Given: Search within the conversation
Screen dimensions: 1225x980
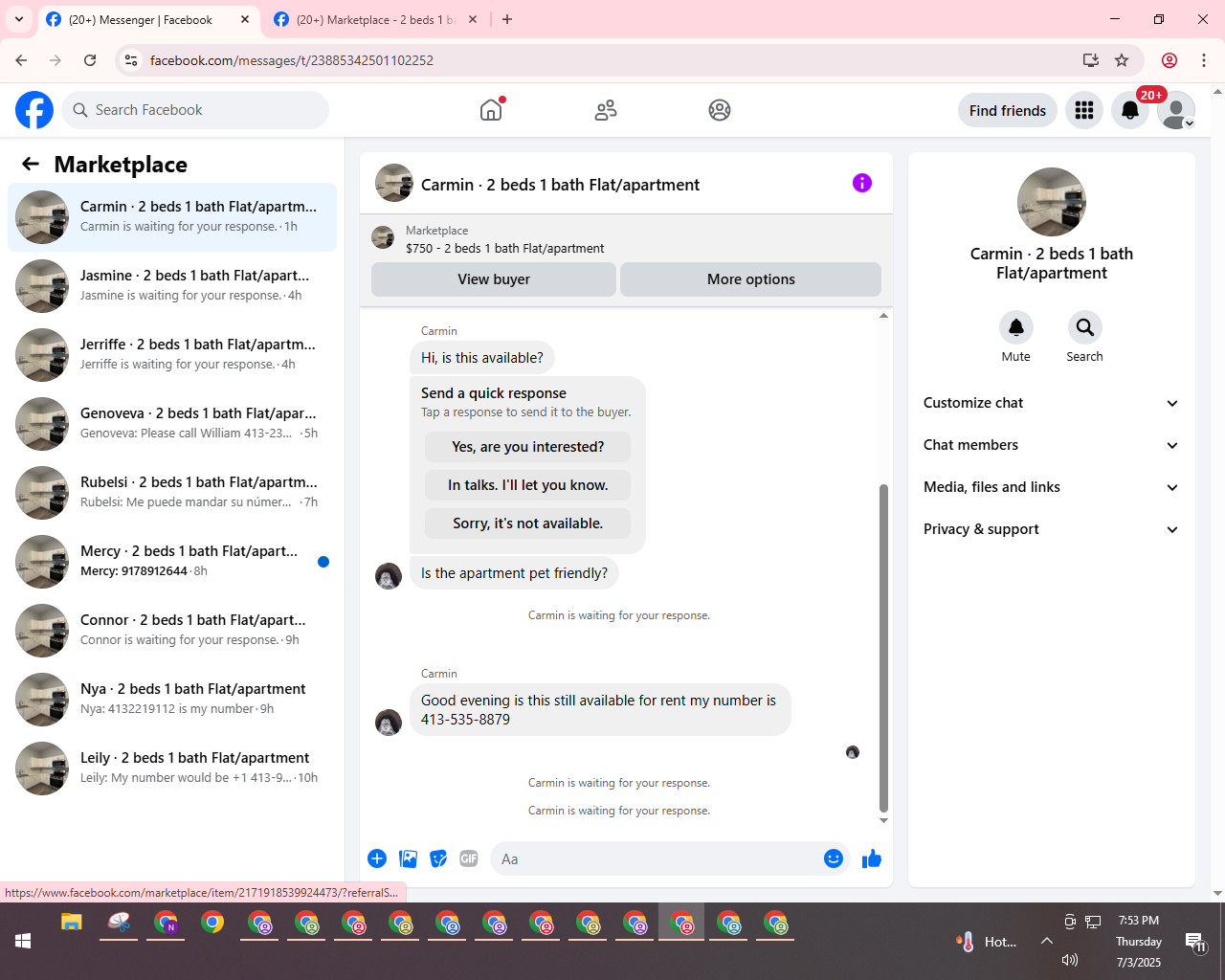Looking at the screenshot, I should pos(1084,327).
